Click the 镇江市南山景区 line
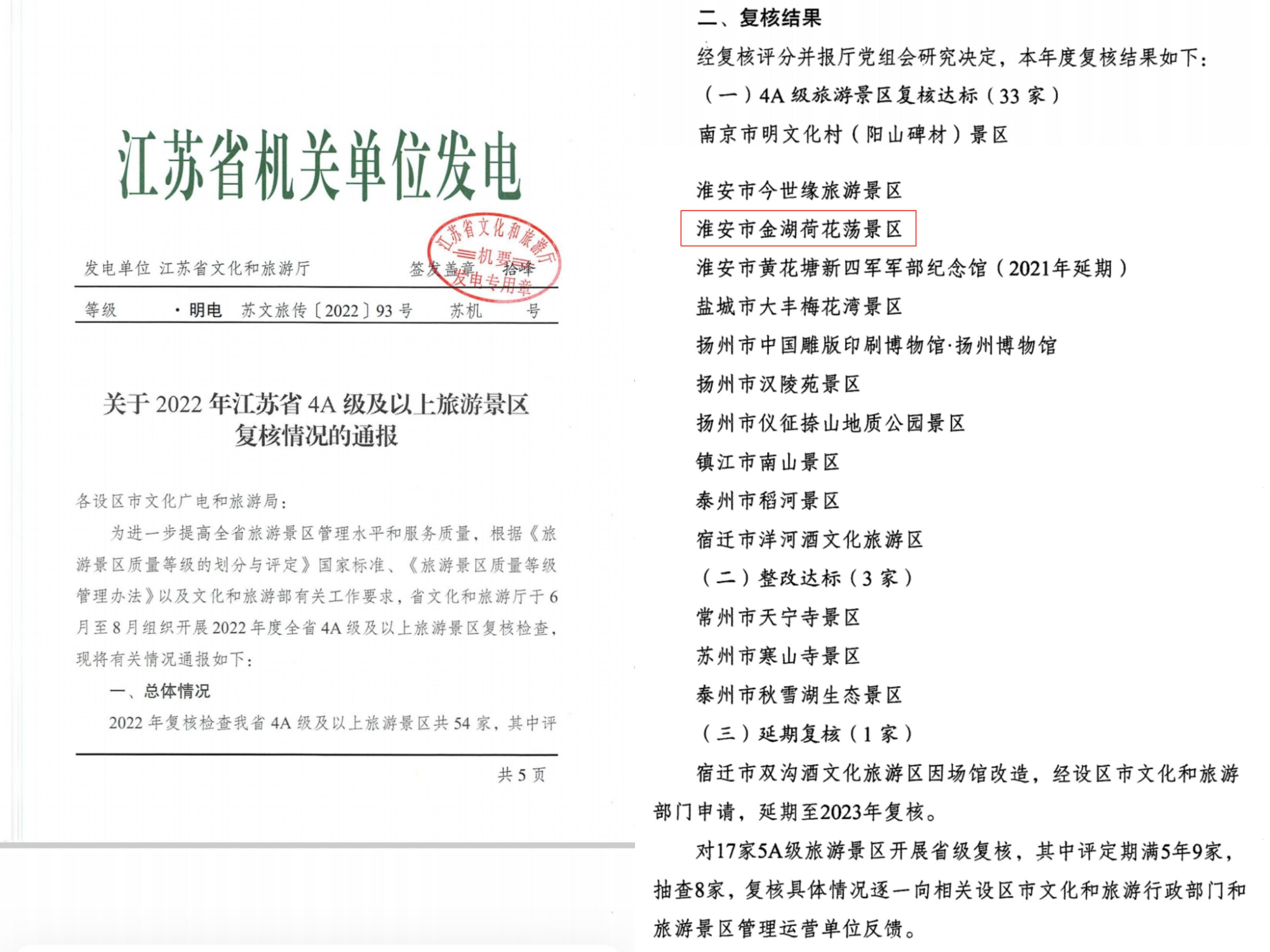 pos(768,462)
